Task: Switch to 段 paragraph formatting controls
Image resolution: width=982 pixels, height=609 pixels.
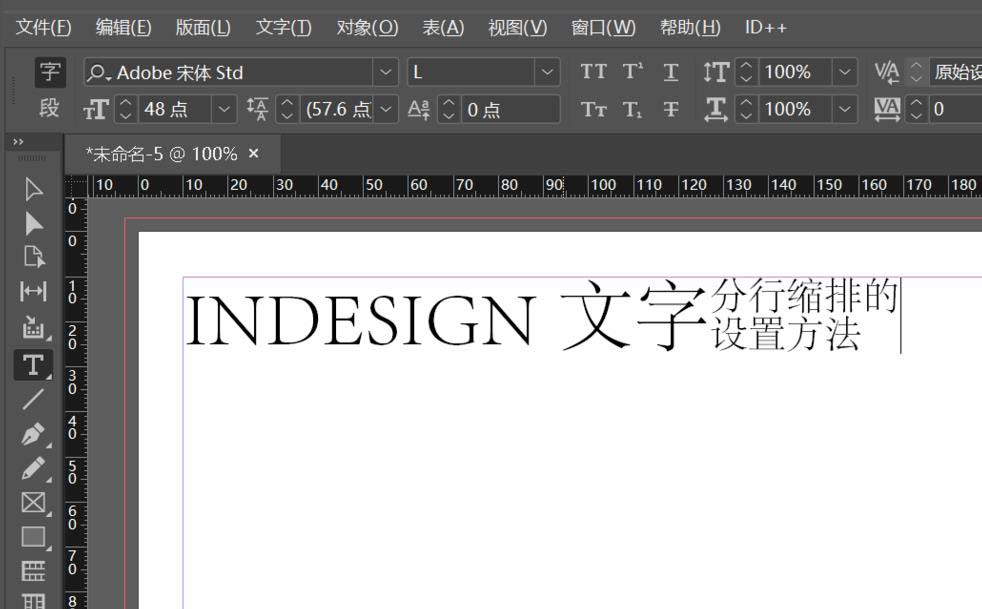Action: [x=49, y=108]
